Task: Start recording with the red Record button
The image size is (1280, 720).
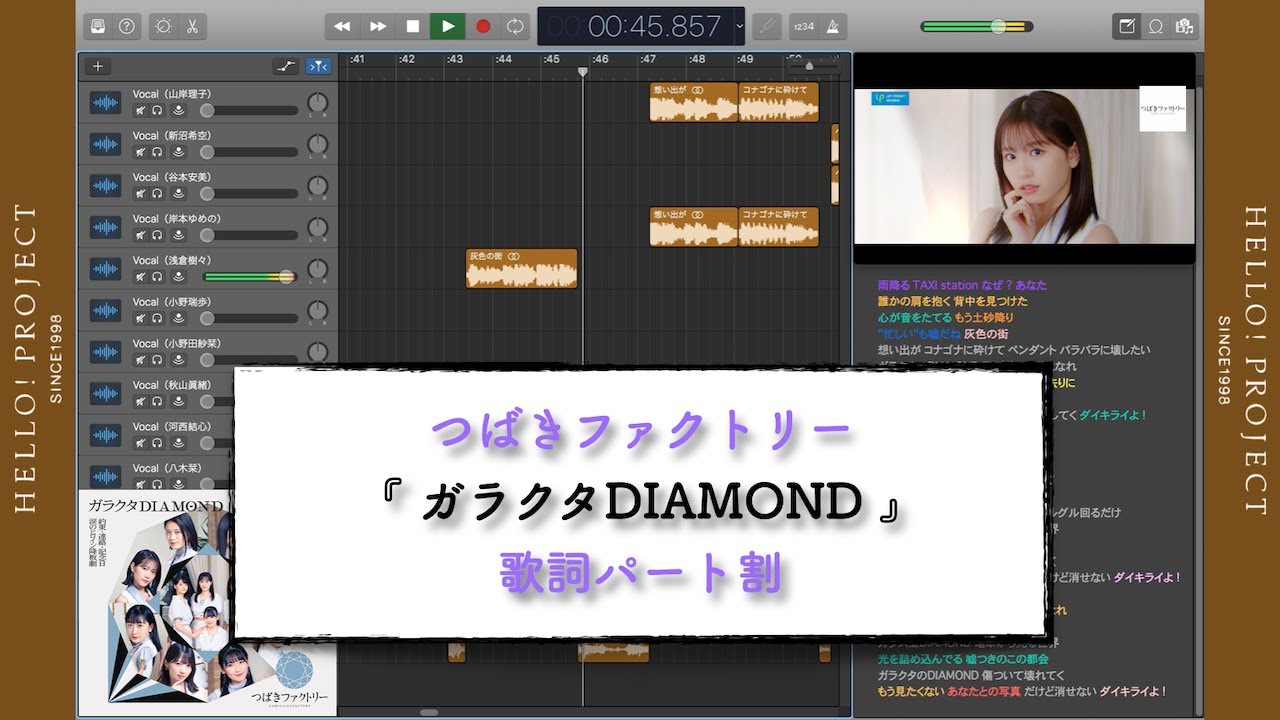Action: pyautogui.click(x=483, y=26)
